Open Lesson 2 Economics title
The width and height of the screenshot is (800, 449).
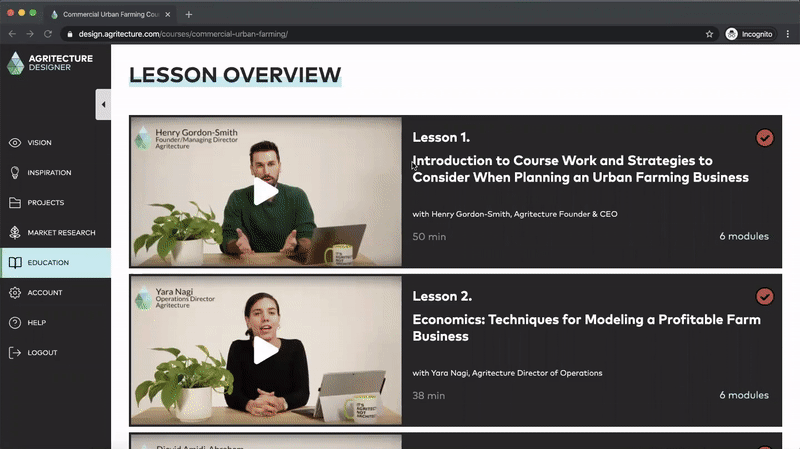click(x=586, y=328)
